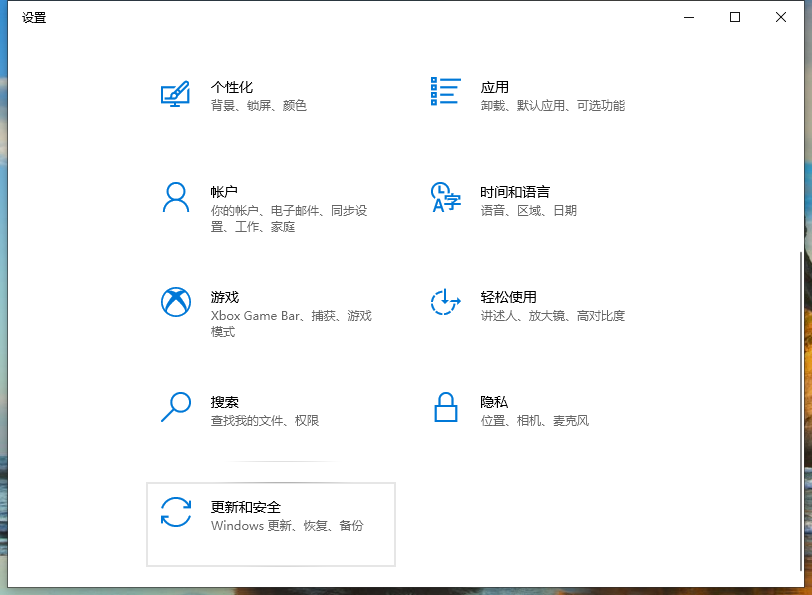Maximize the 设置 window
The height and width of the screenshot is (595, 812).
point(735,17)
